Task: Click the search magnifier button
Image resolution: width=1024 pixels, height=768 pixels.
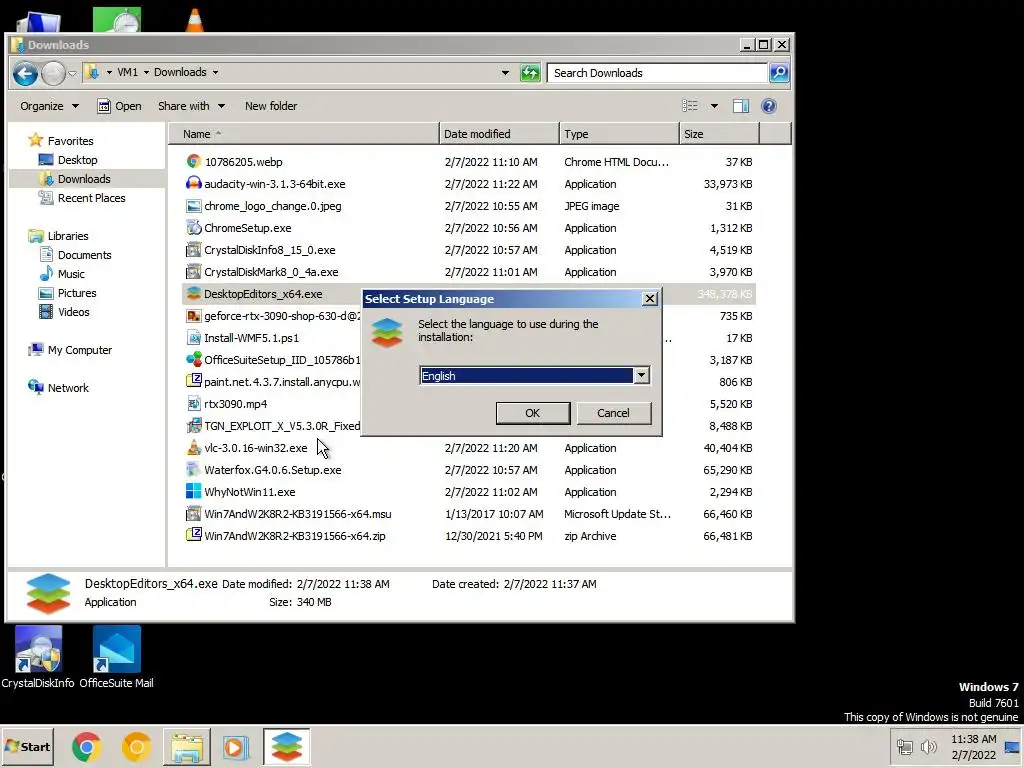Action: click(778, 72)
